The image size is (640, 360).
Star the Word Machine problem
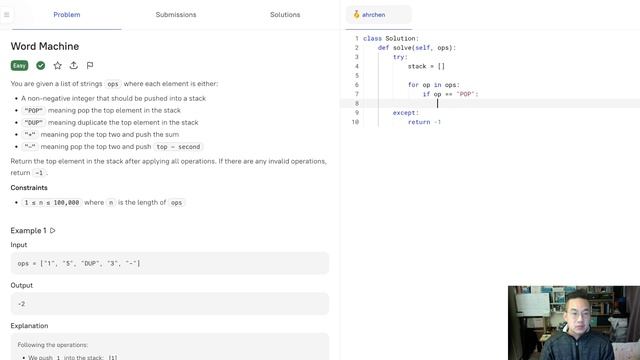point(58,65)
